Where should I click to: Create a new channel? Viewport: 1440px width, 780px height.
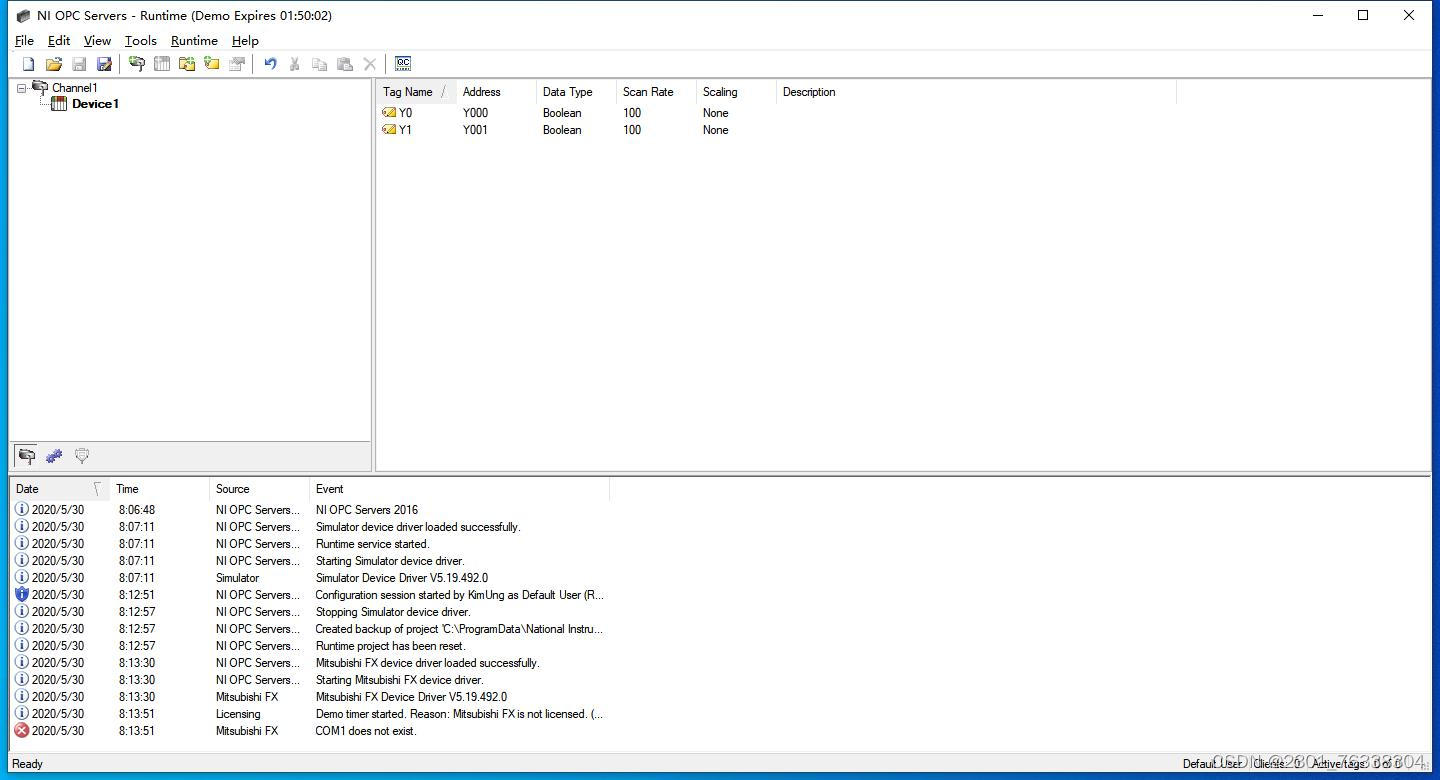point(136,63)
